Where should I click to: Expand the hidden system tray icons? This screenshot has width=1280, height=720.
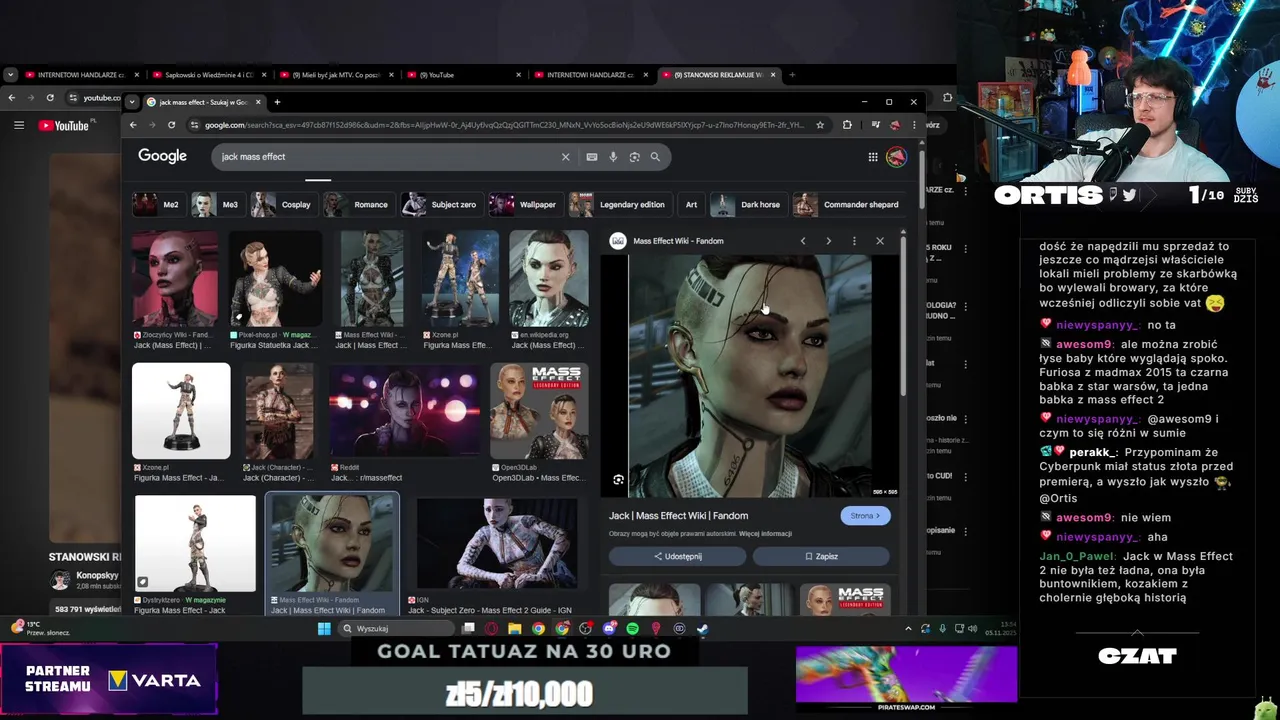[908, 629]
